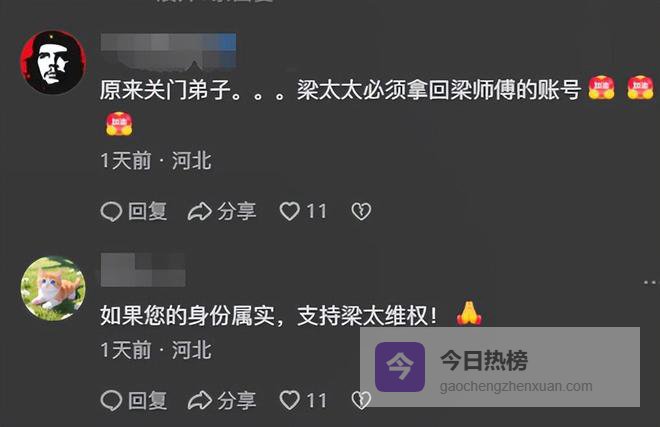Tap reply bubble icon on second comment
Screen dimensions: 660x427
111,400
